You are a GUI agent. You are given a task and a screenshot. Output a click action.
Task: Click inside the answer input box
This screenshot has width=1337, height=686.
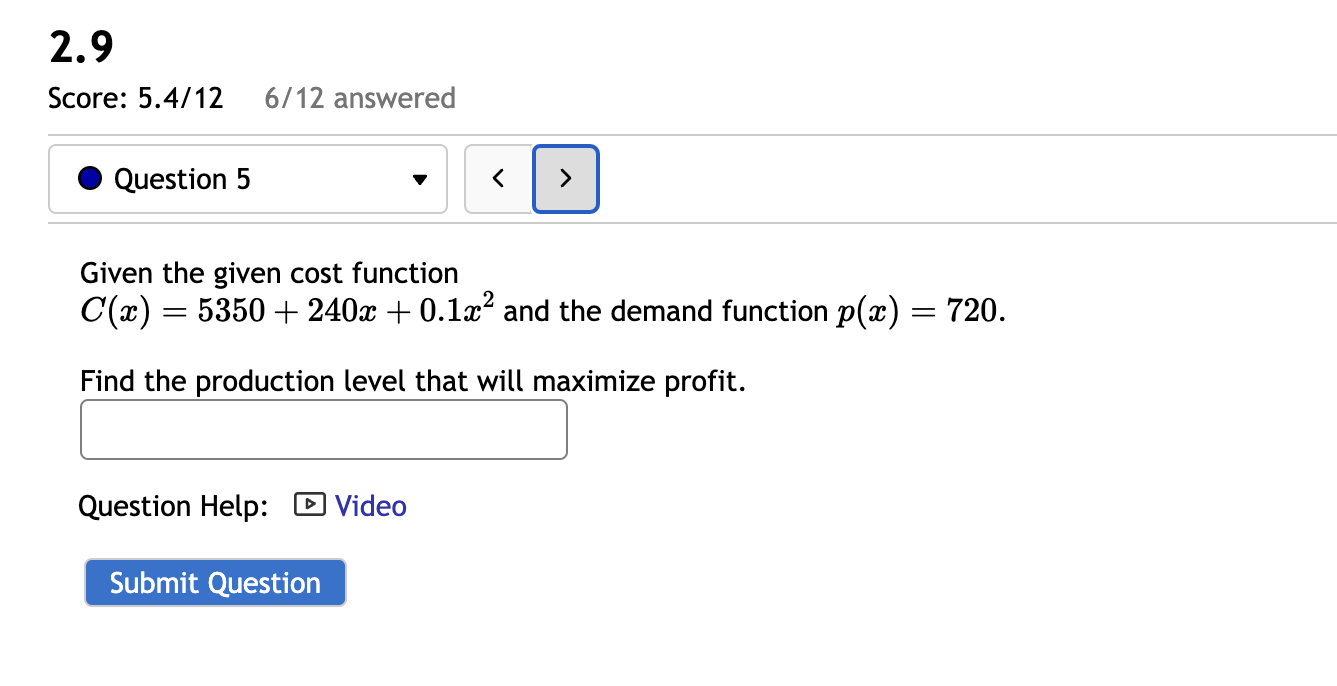point(323,428)
